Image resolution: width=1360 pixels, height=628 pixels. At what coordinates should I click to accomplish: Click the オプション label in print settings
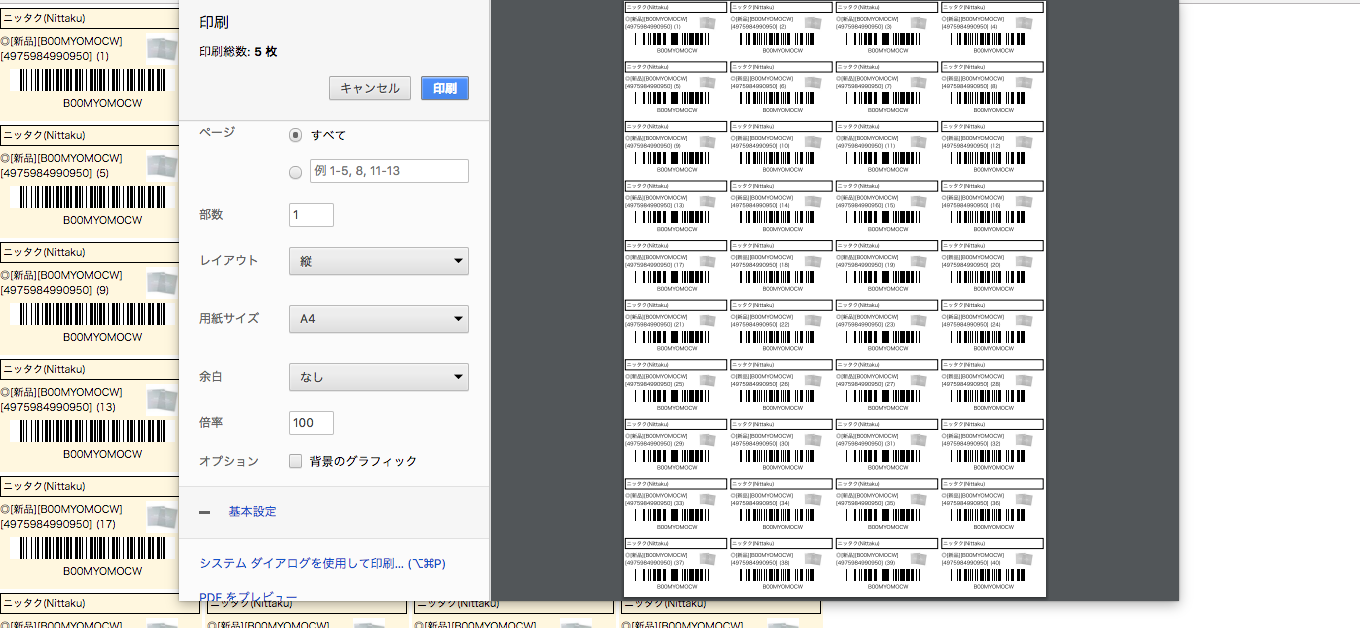[x=229, y=461]
